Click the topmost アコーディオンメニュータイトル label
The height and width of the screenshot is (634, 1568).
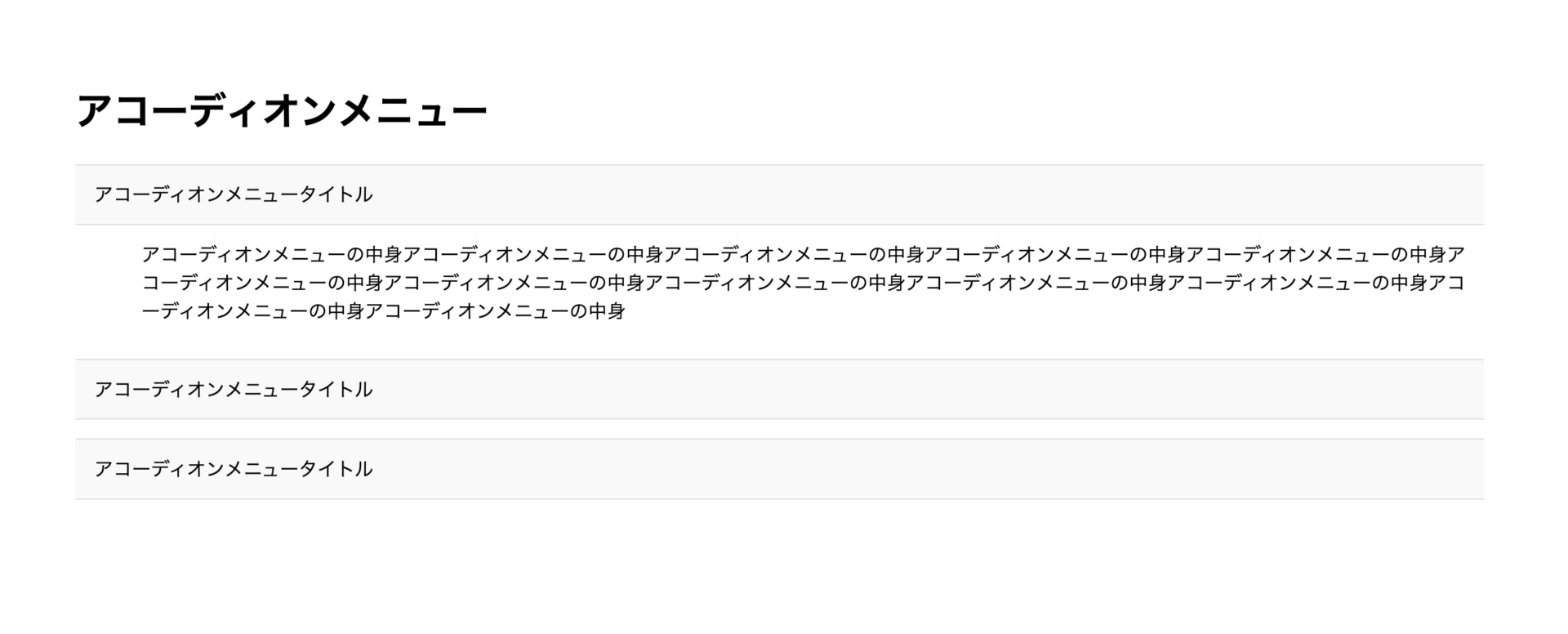coord(234,194)
